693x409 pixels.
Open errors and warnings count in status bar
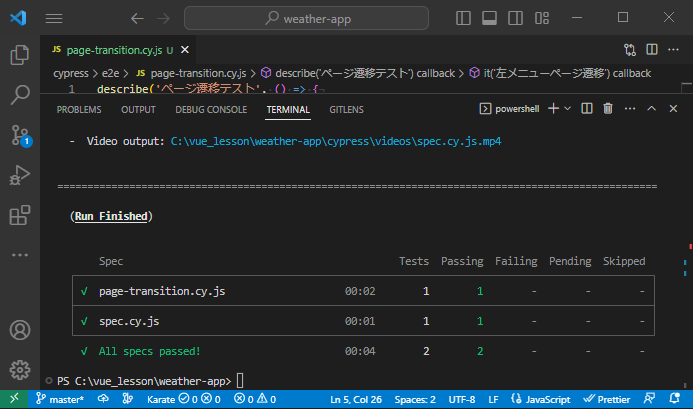tap(255, 399)
